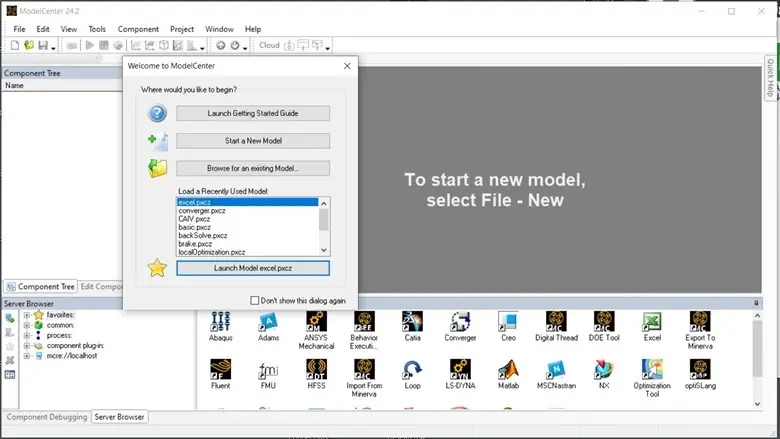Choose the Excel component icon
This screenshot has height=439, width=780.
pyautogui.click(x=652, y=322)
